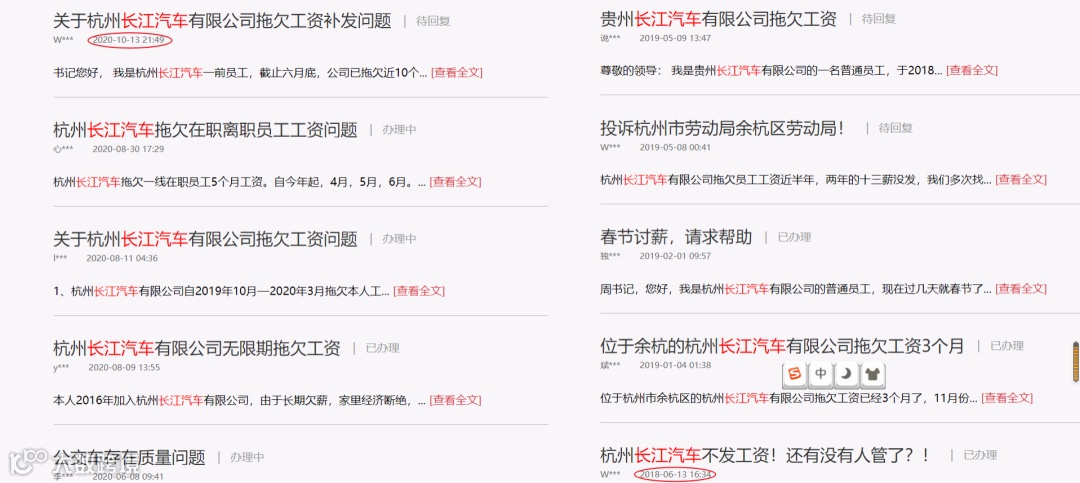Click excerpt 本人2016年加入杭州长江汽车有限公司
This screenshot has height=483, width=1080.
tap(240, 400)
